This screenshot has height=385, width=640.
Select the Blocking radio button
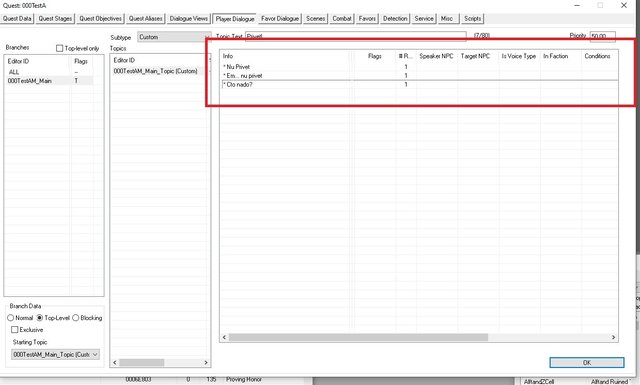(x=76, y=318)
